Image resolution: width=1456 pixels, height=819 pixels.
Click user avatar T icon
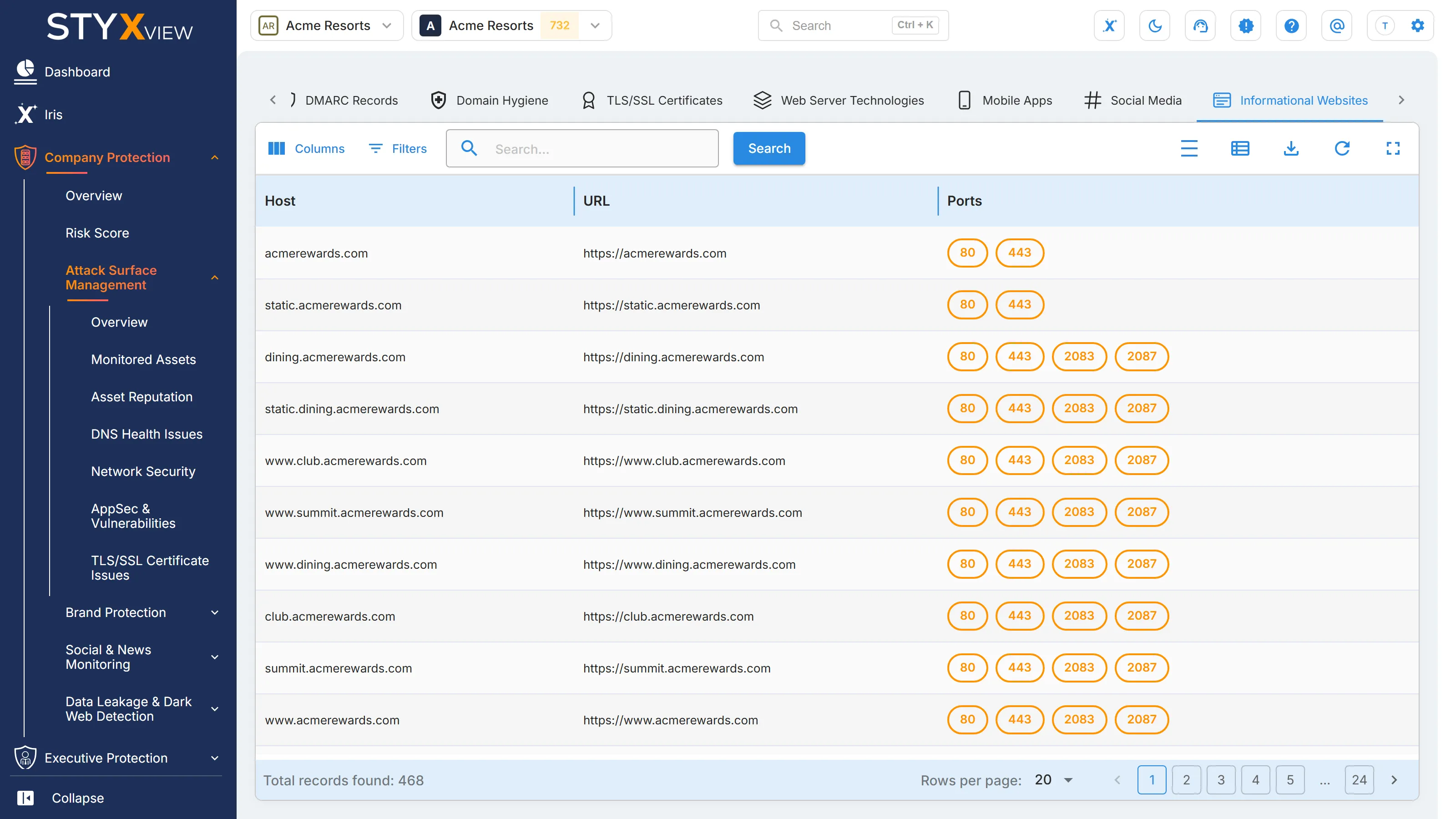1384,25
